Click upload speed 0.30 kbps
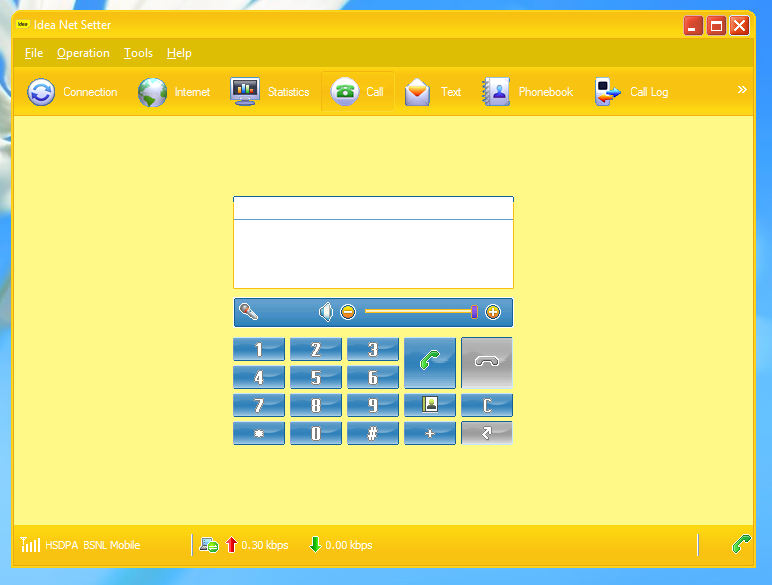 pyautogui.click(x=265, y=545)
